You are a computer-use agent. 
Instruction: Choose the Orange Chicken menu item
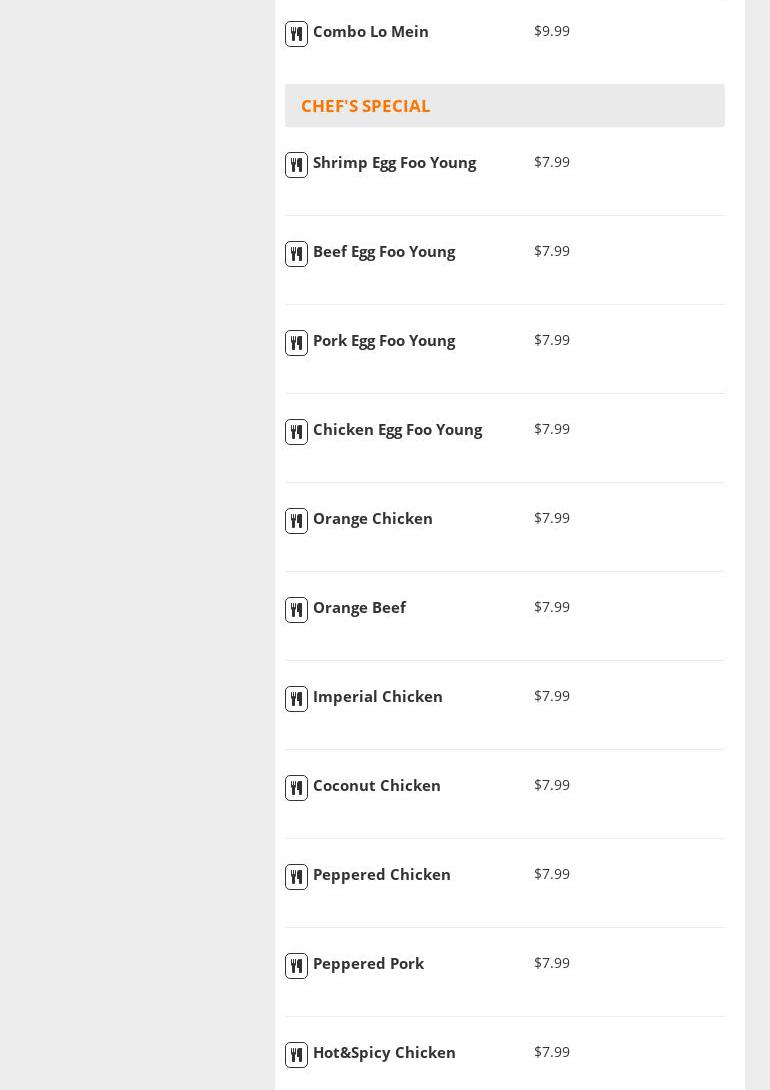[372, 518]
